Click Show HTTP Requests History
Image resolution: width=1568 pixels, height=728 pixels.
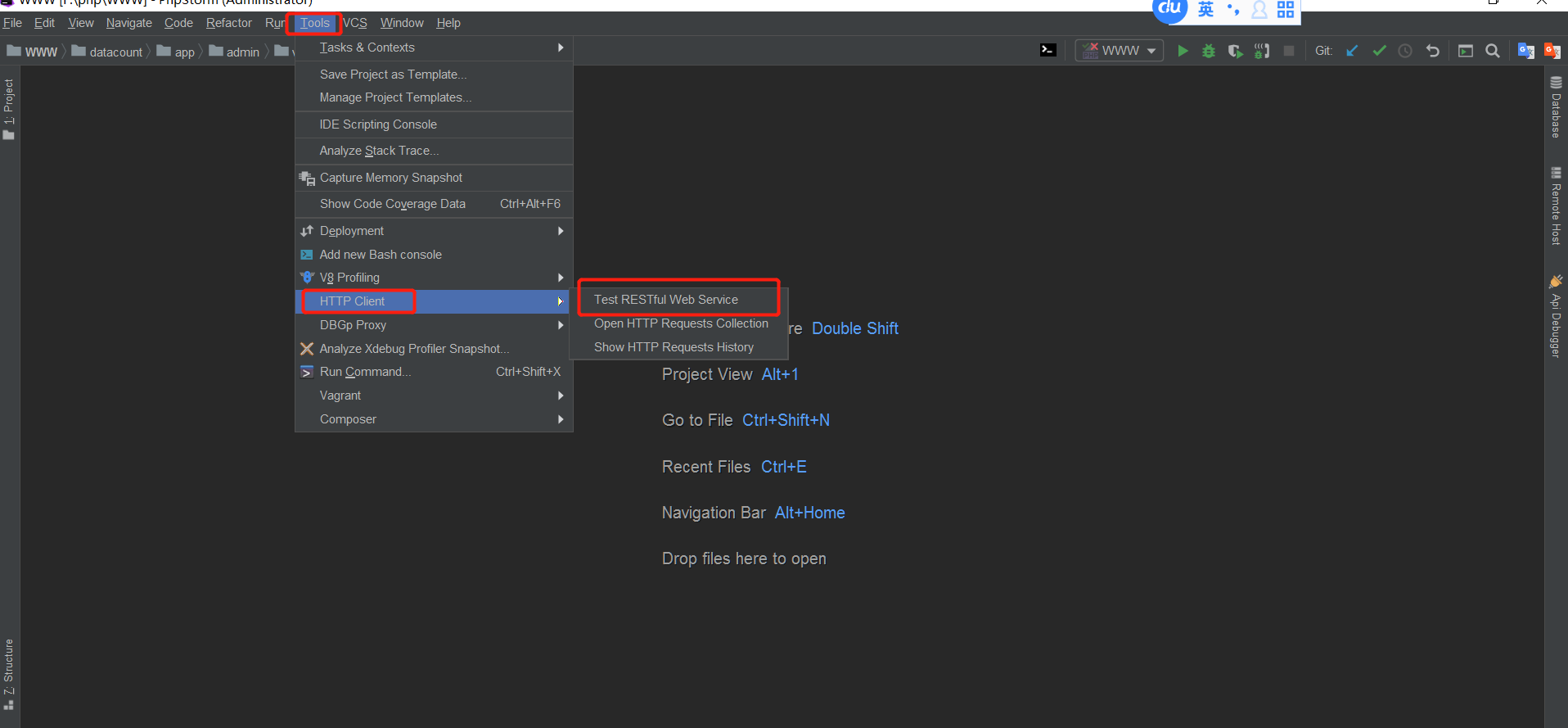click(x=674, y=347)
